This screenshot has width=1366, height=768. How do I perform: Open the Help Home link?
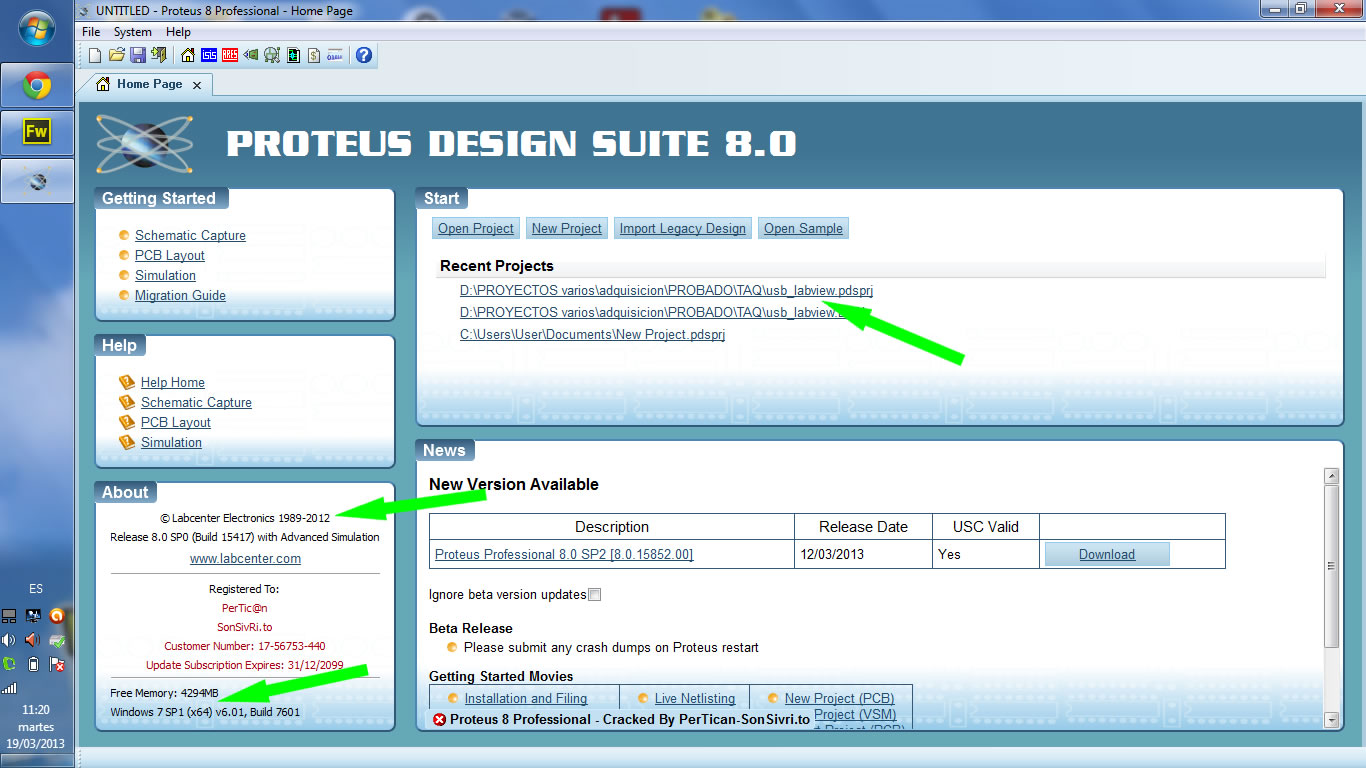(172, 382)
